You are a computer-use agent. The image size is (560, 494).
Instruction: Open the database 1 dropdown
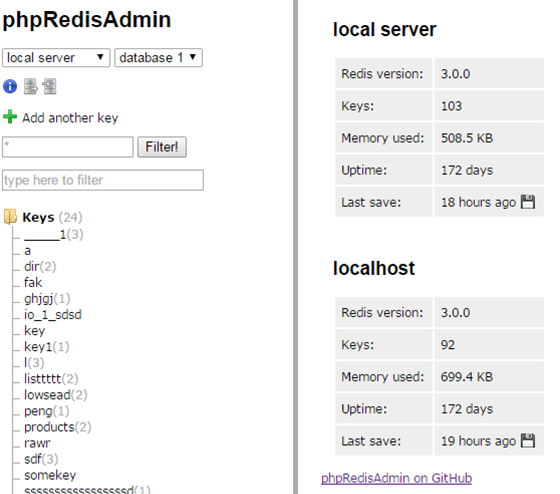159,58
